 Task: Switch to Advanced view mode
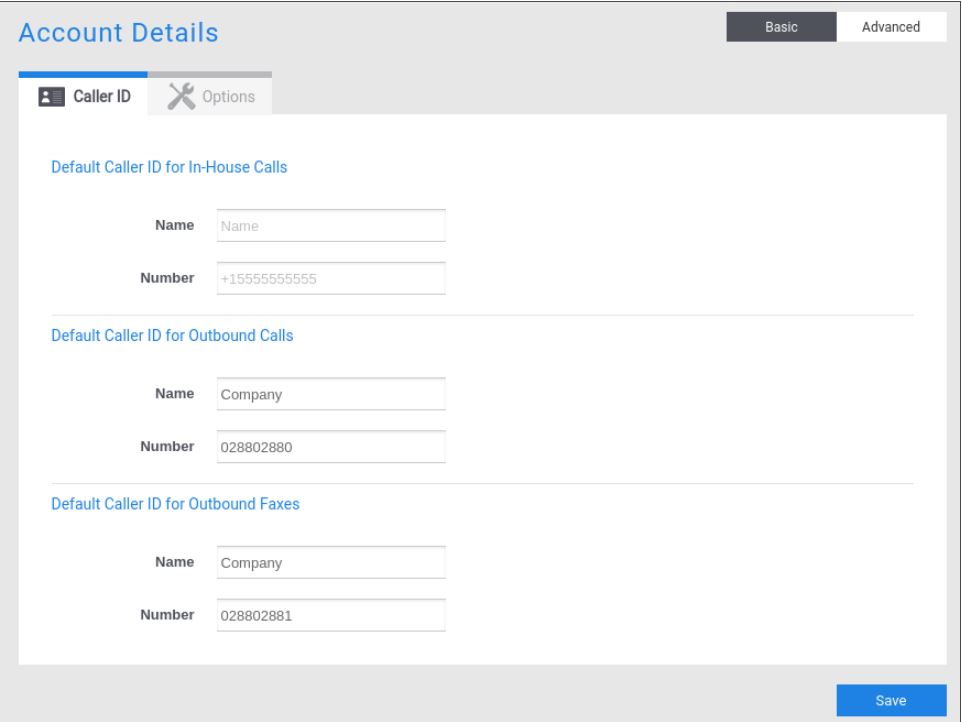(890, 27)
